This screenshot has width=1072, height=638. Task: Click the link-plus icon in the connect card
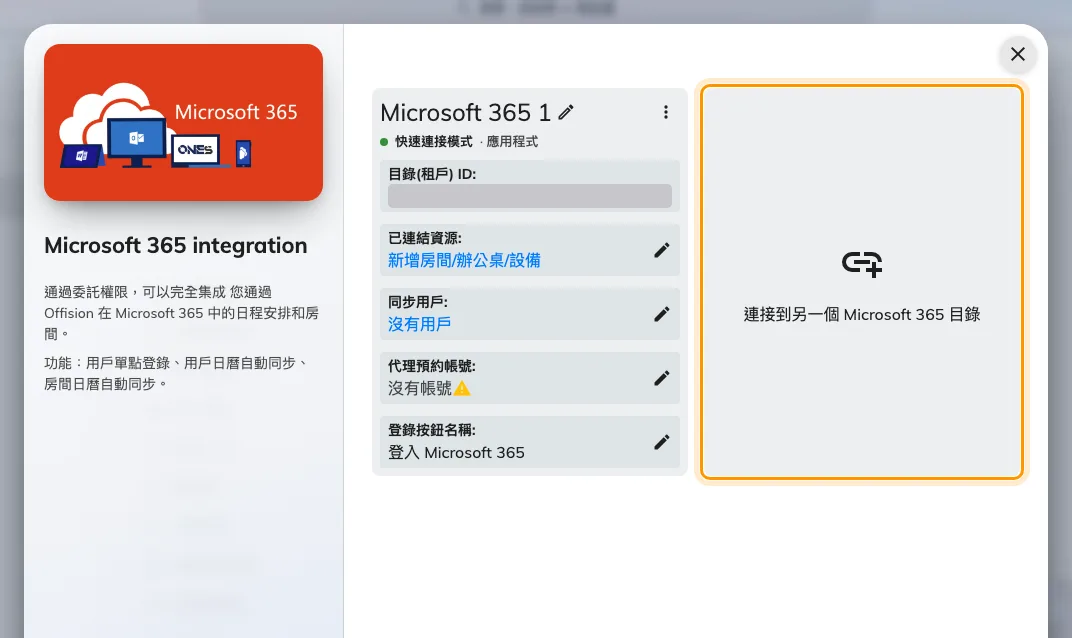coord(861,263)
